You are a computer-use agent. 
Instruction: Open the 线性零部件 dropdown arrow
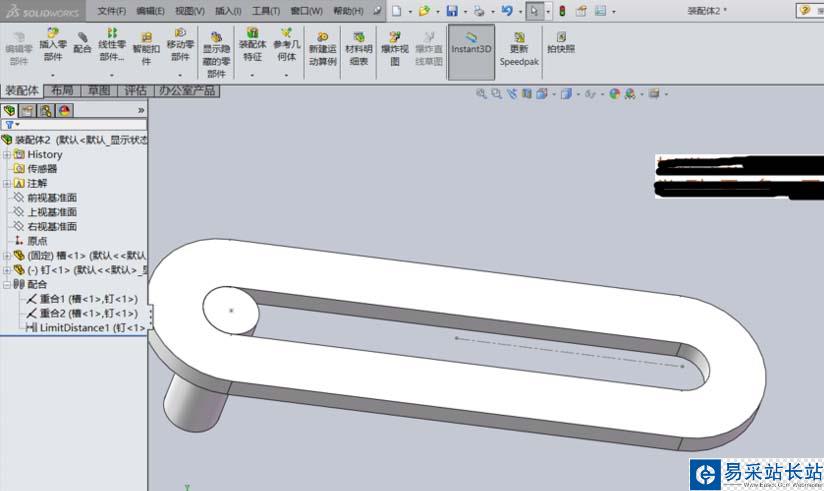(x=112, y=74)
